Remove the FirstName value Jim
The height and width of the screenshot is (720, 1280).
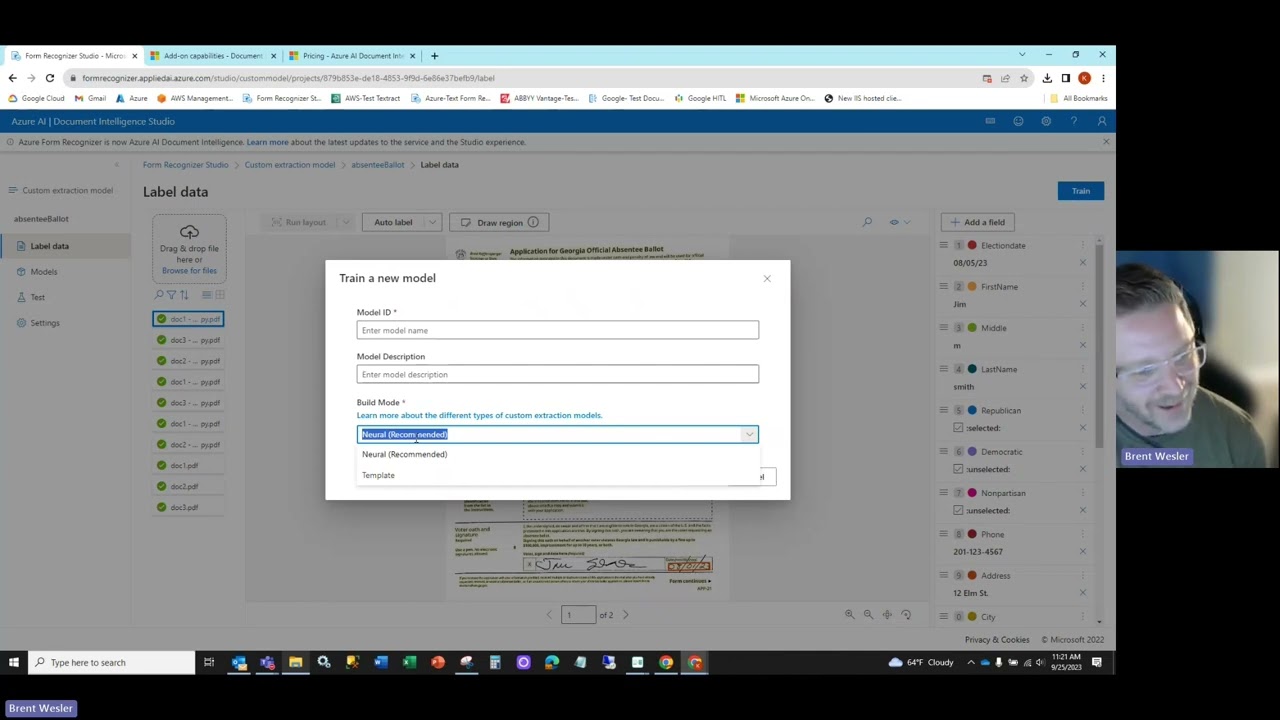point(1082,304)
